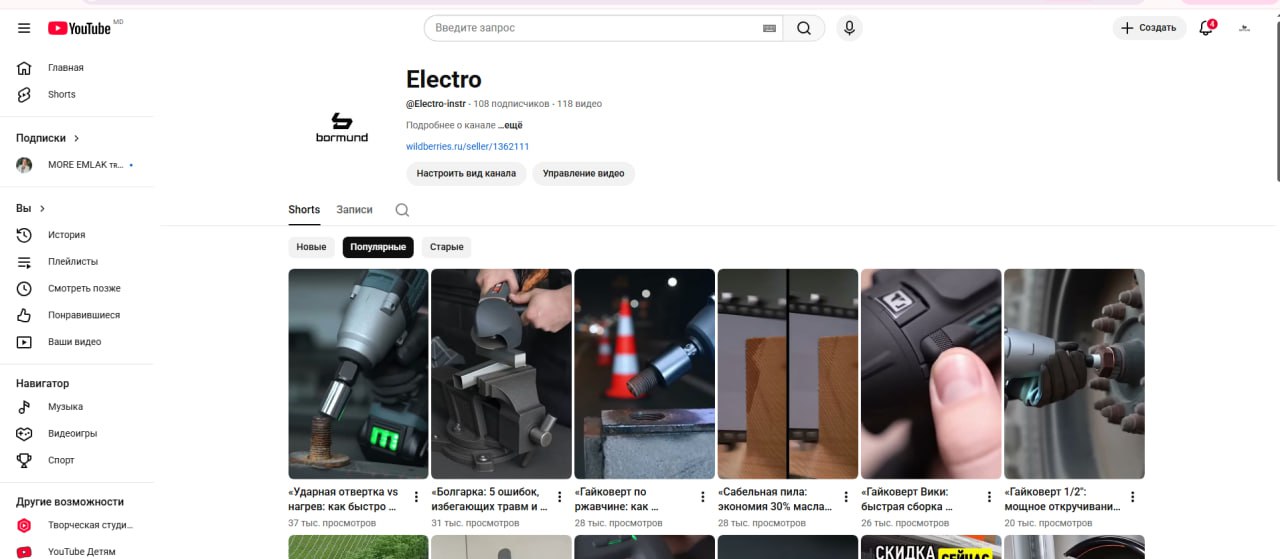Start voice search with microphone icon
This screenshot has height=559, width=1280.
click(x=849, y=28)
